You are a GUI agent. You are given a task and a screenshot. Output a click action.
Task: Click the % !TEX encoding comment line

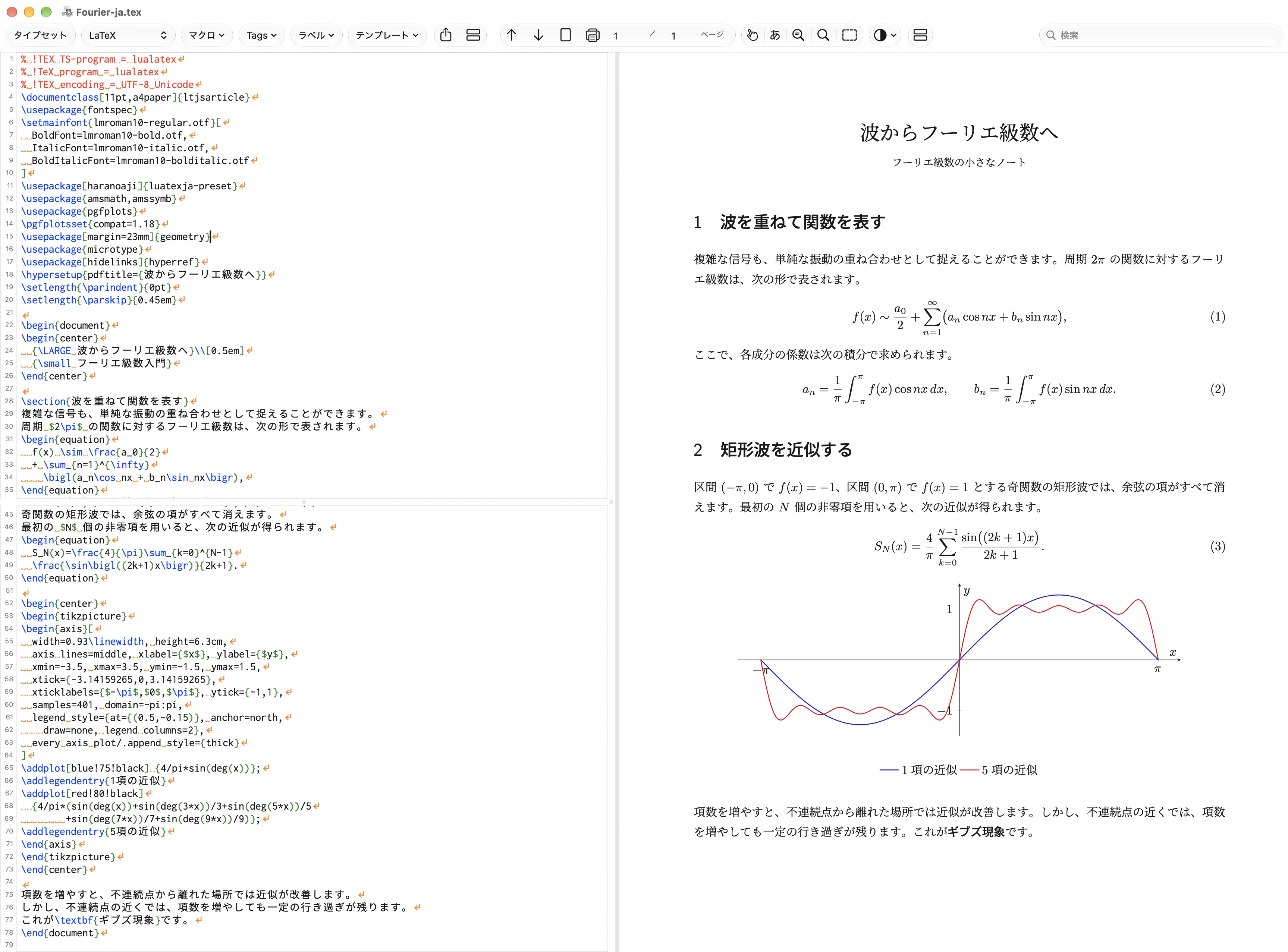pos(107,85)
